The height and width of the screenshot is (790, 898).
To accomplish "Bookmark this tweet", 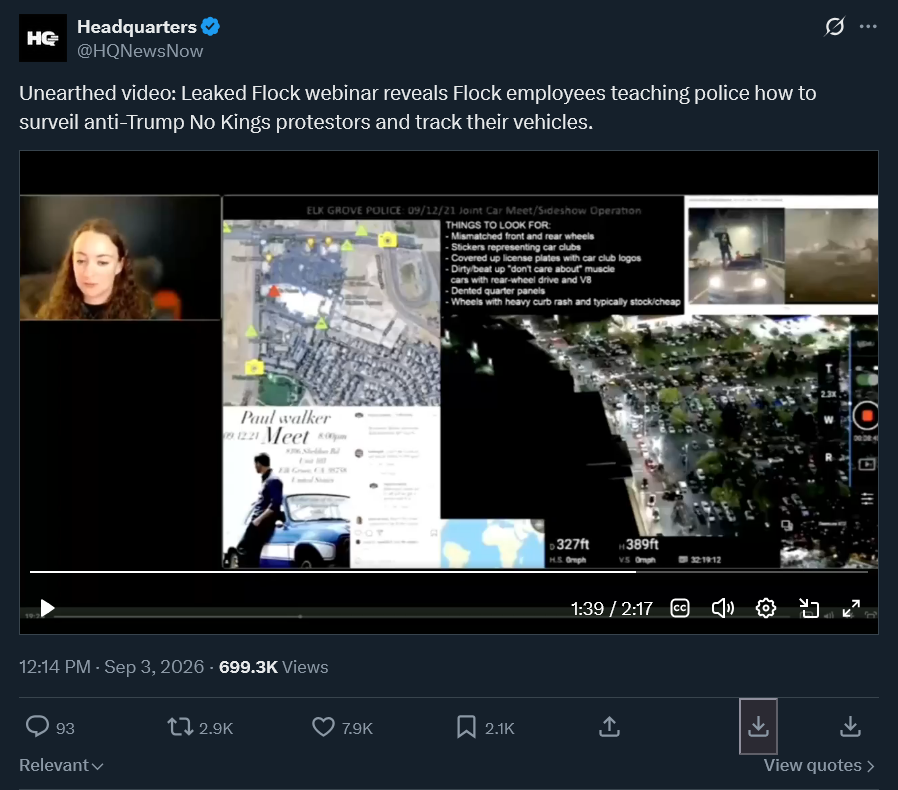I will pos(466,727).
